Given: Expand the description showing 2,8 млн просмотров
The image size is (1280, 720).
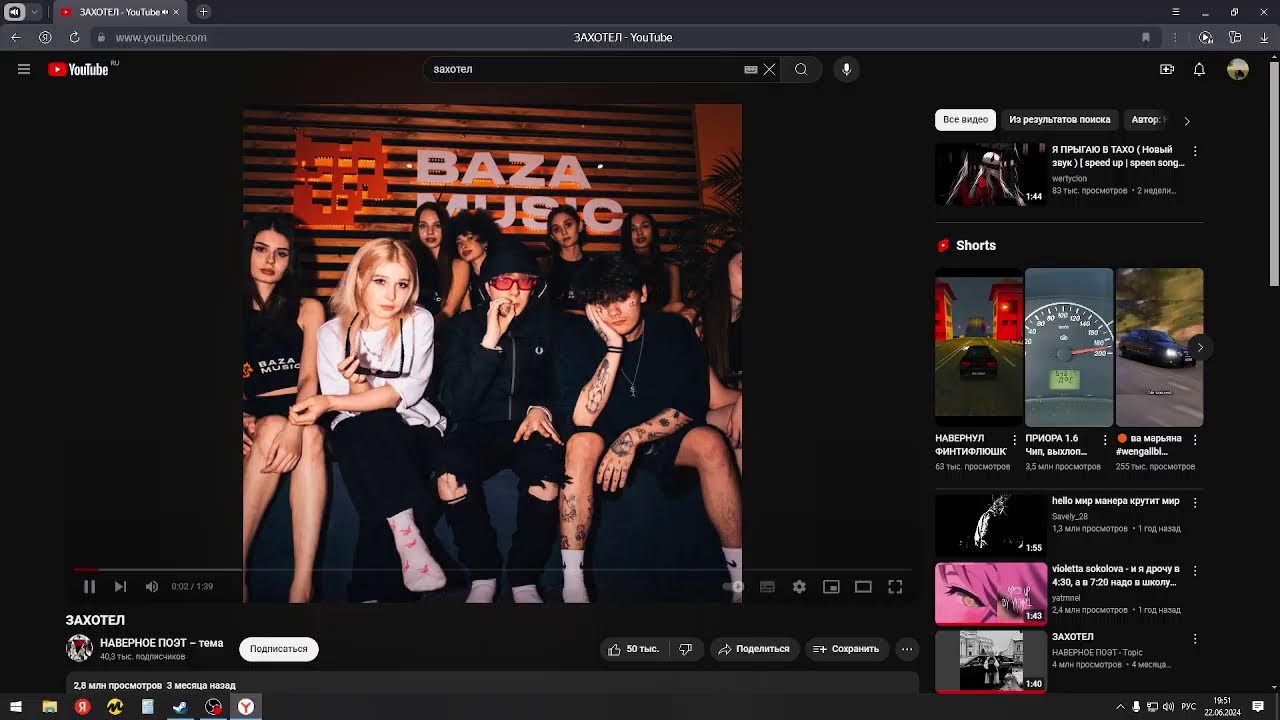Looking at the screenshot, I should tap(492, 684).
